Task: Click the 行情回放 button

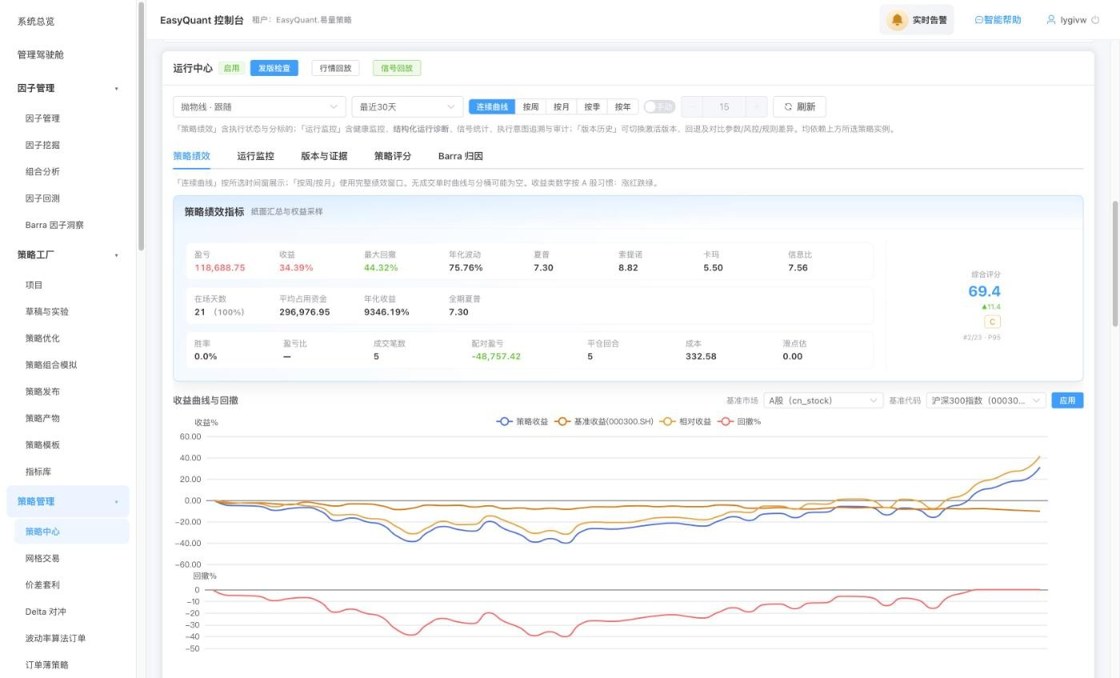Action: point(335,68)
